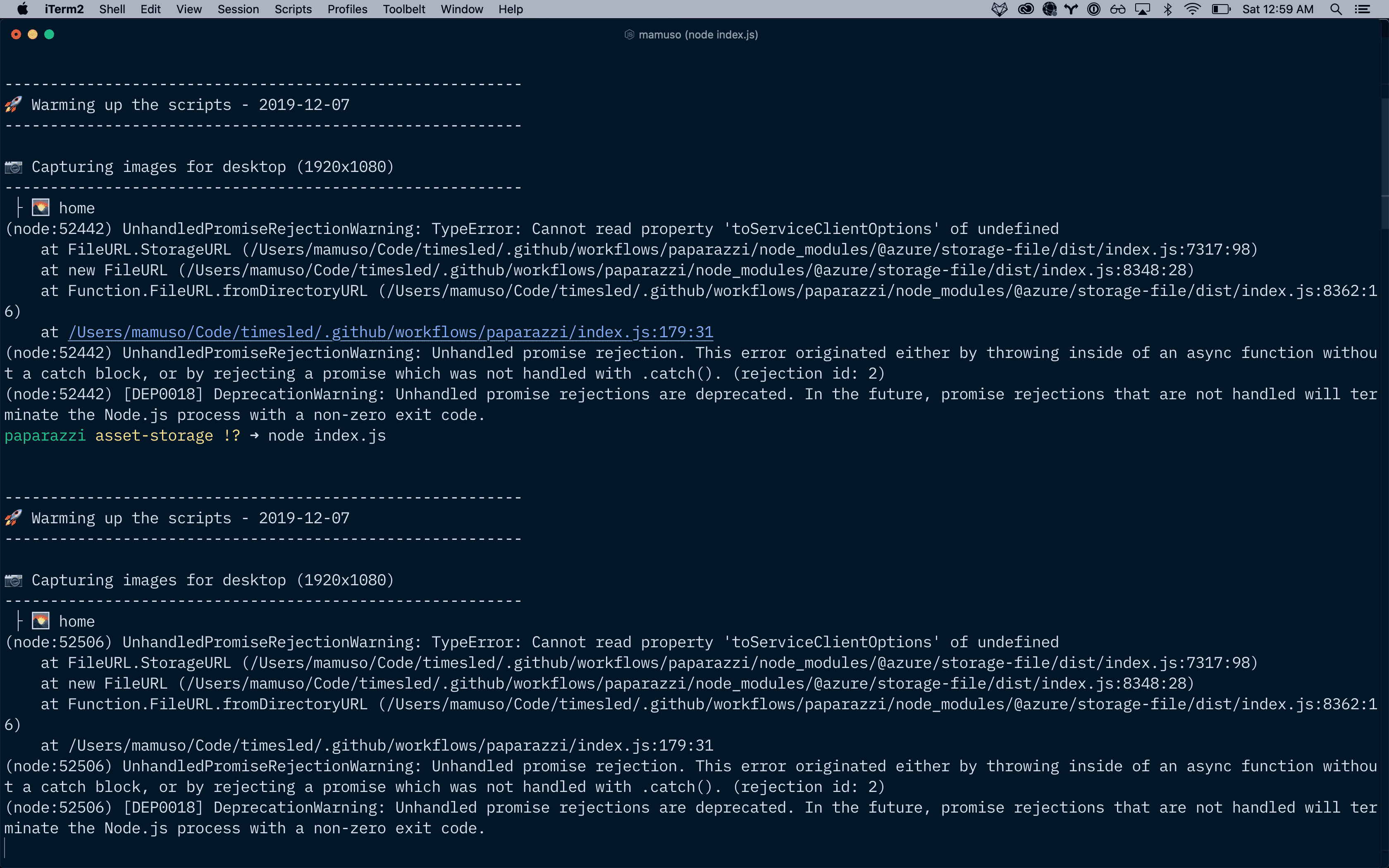Open the Shell menu
The height and width of the screenshot is (868, 1389).
112,9
